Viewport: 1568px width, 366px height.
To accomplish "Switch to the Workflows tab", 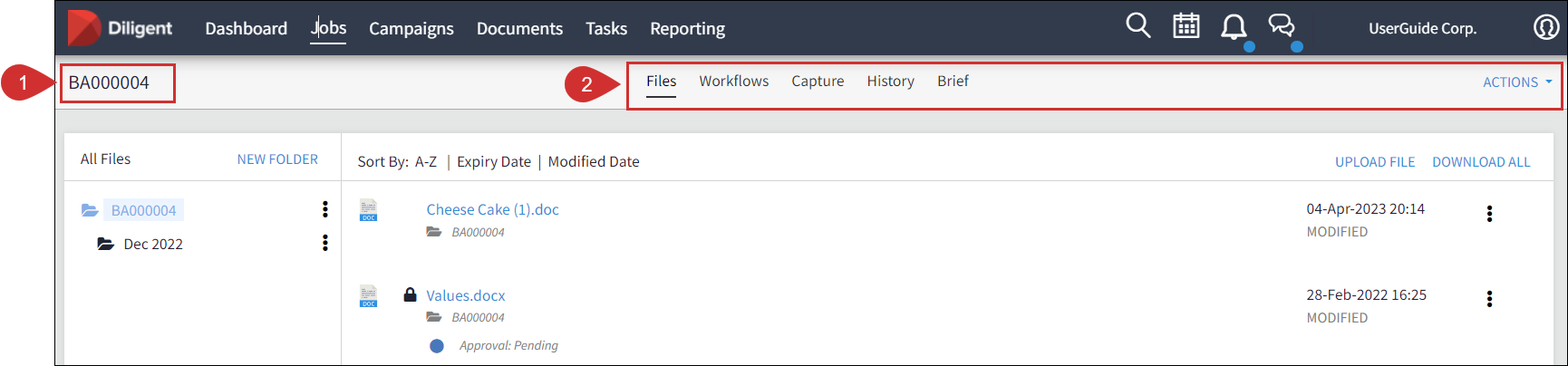I will tap(733, 81).
